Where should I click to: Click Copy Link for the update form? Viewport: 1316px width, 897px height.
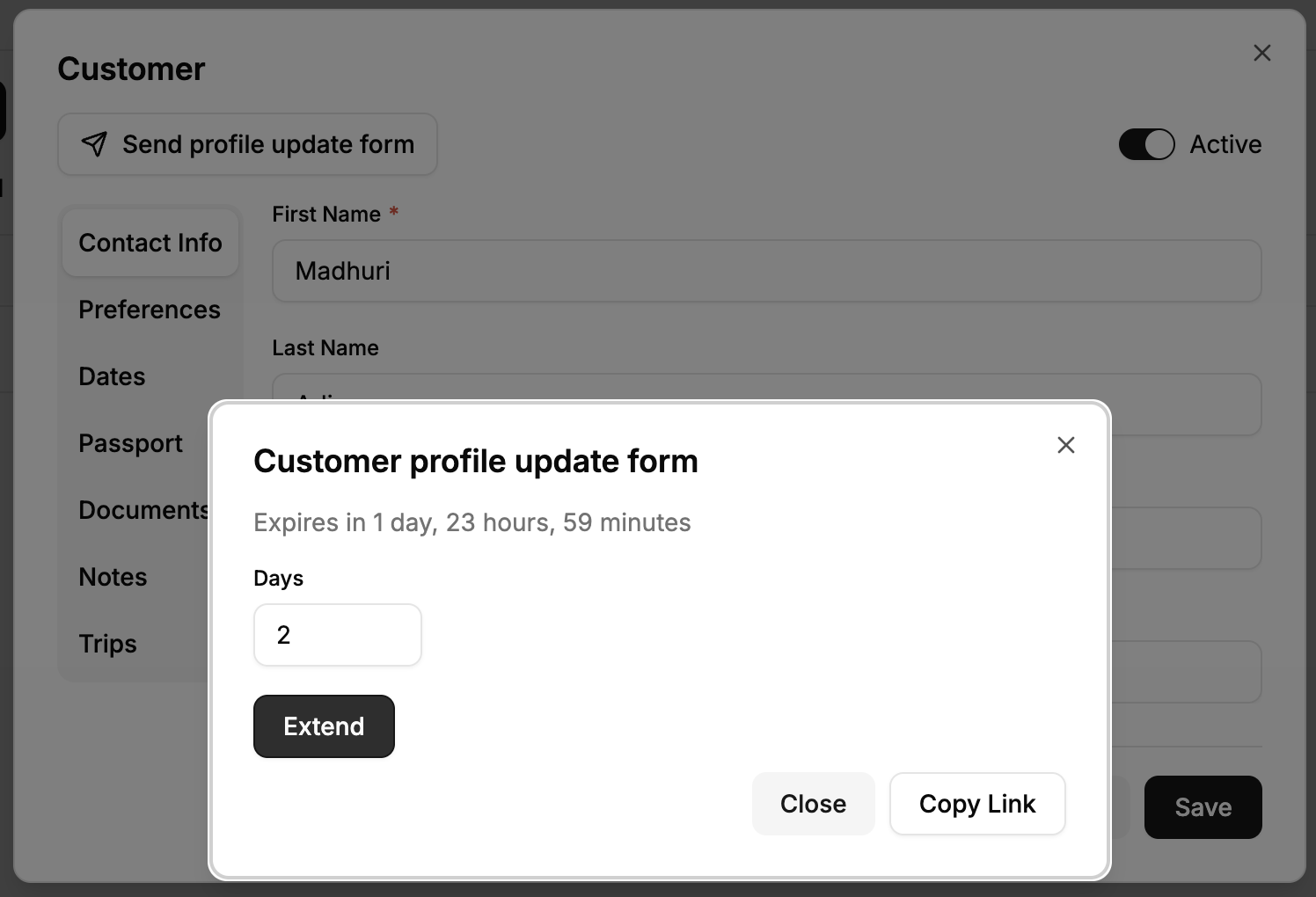[x=977, y=804]
